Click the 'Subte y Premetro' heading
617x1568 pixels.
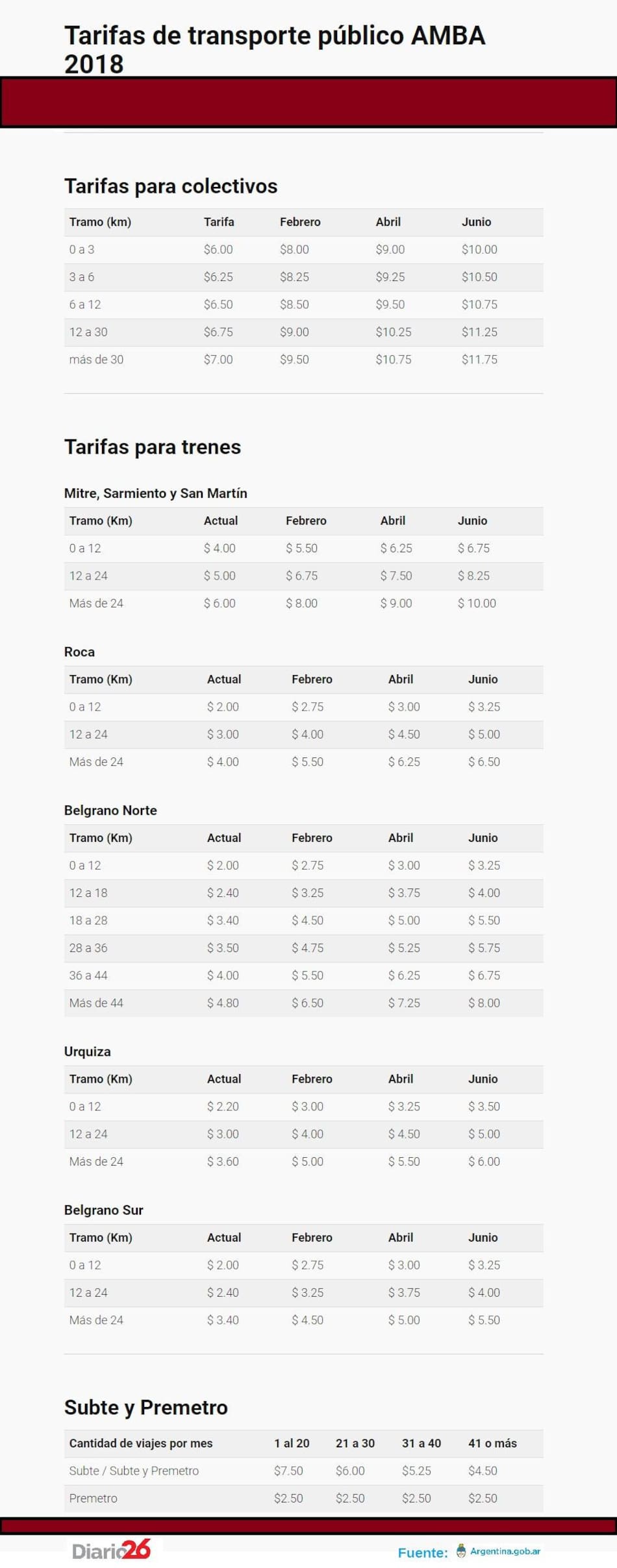[x=146, y=1407]
